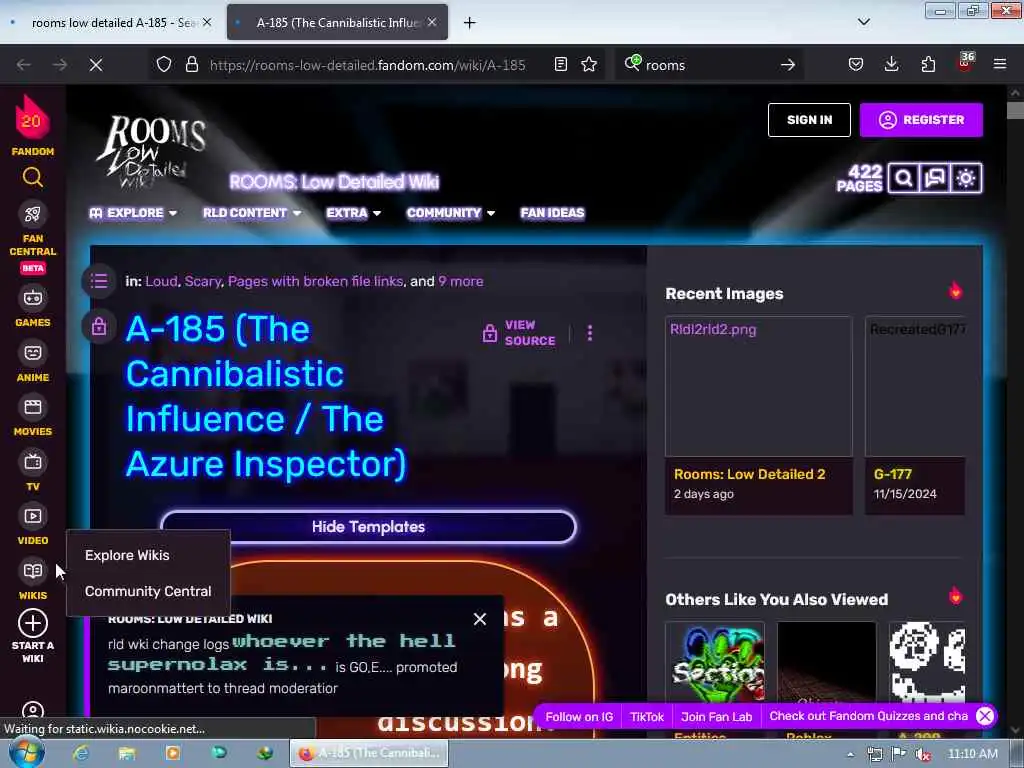Open a new browser tab
Viewport: 1024px width, 768px height.
470,23
